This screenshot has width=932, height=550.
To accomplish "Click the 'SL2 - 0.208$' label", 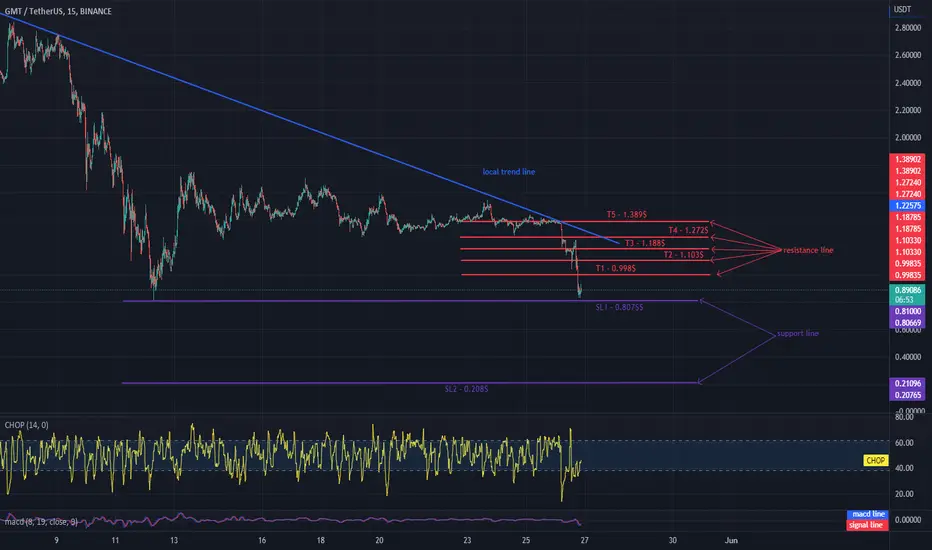I will point(467,389).
